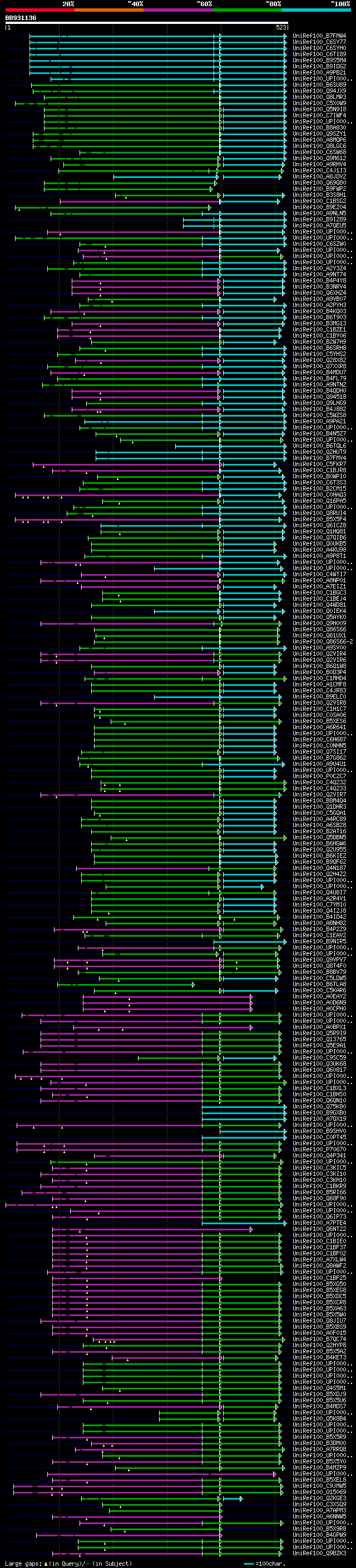The width and height of the screenshot is (356, 1568).
Task: Select the query title BB931136
Action: (21, 18)
